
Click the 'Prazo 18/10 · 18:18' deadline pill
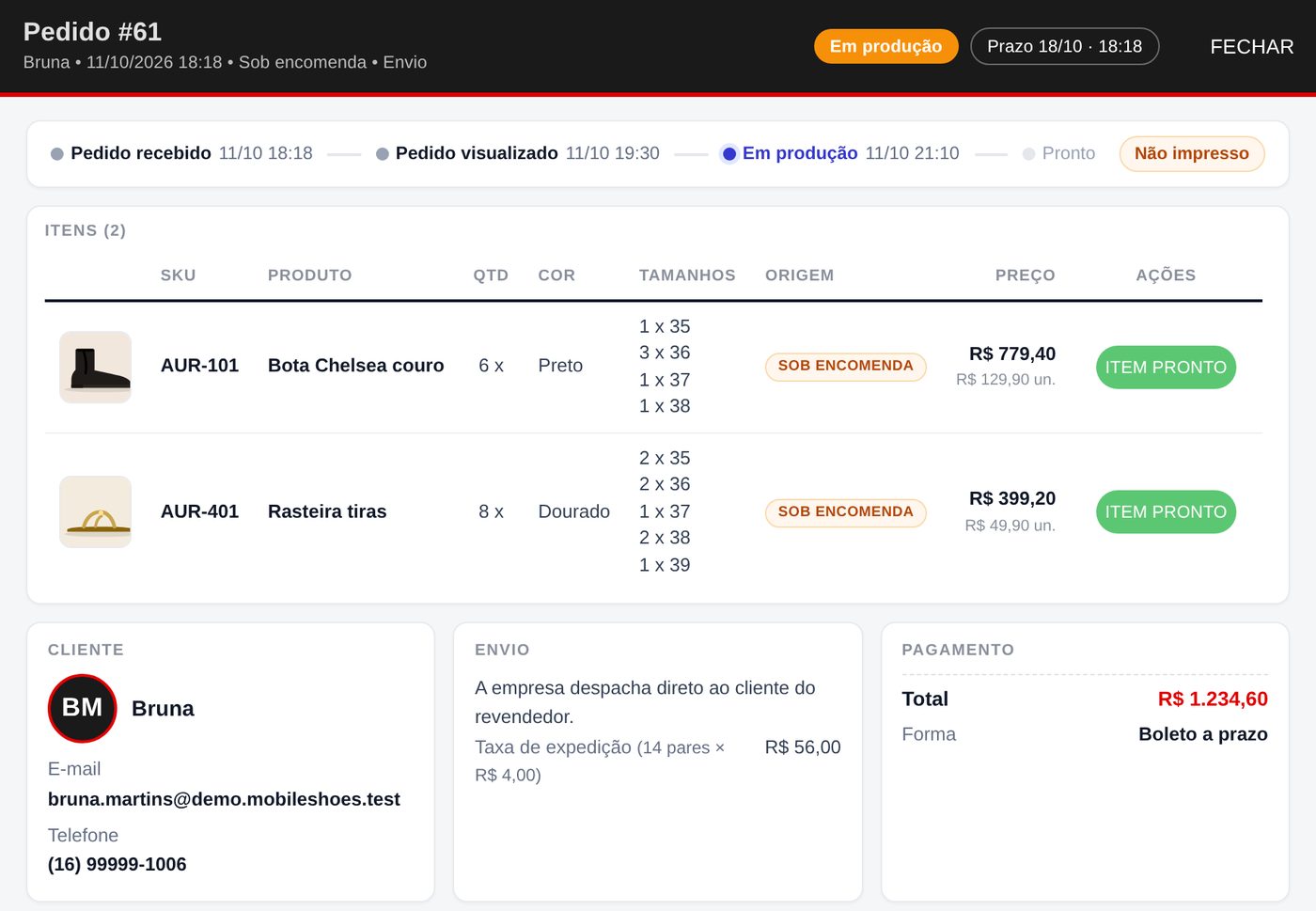click(x=1064, y=46)
